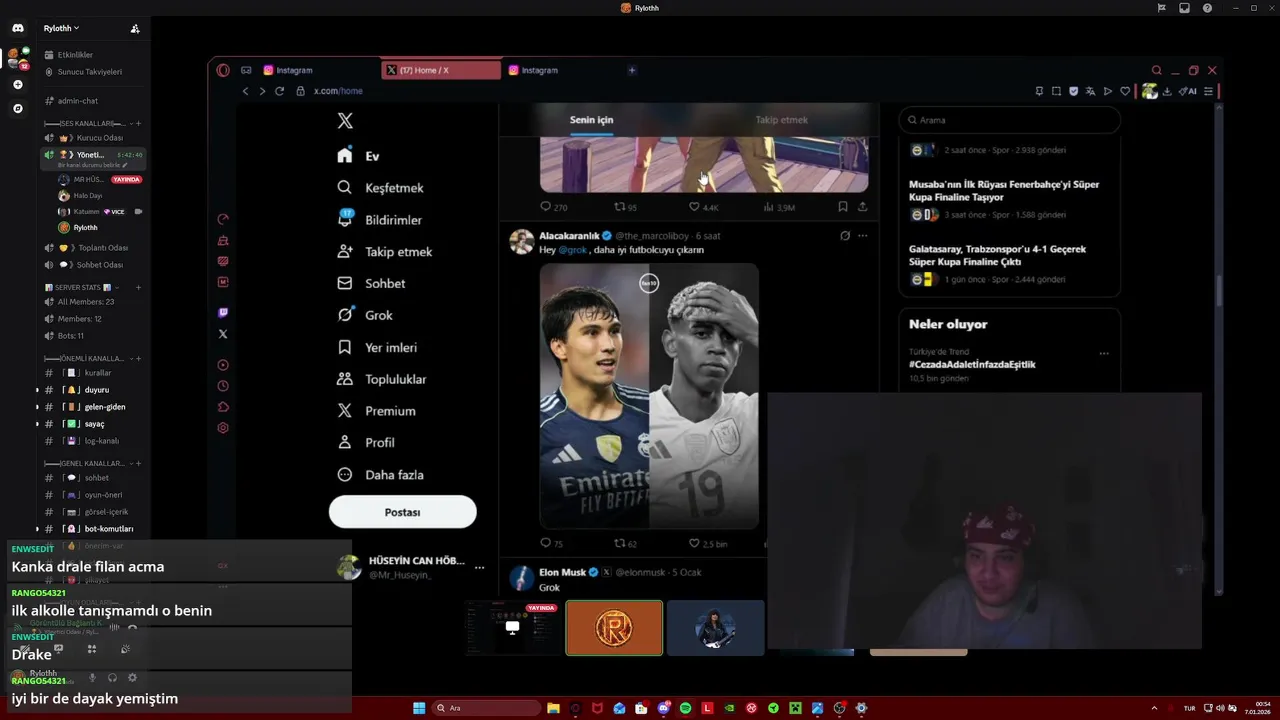1280x720 pixels.
Task: Open the Rylothh server dropdown in Discord
Action: click(61, 28)
